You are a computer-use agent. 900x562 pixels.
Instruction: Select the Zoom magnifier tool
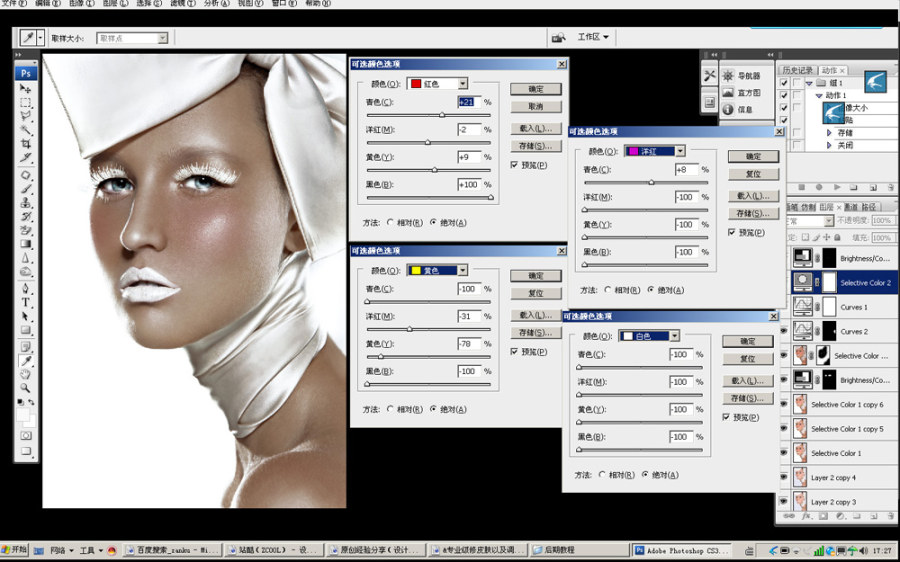(x=26, y=388)
